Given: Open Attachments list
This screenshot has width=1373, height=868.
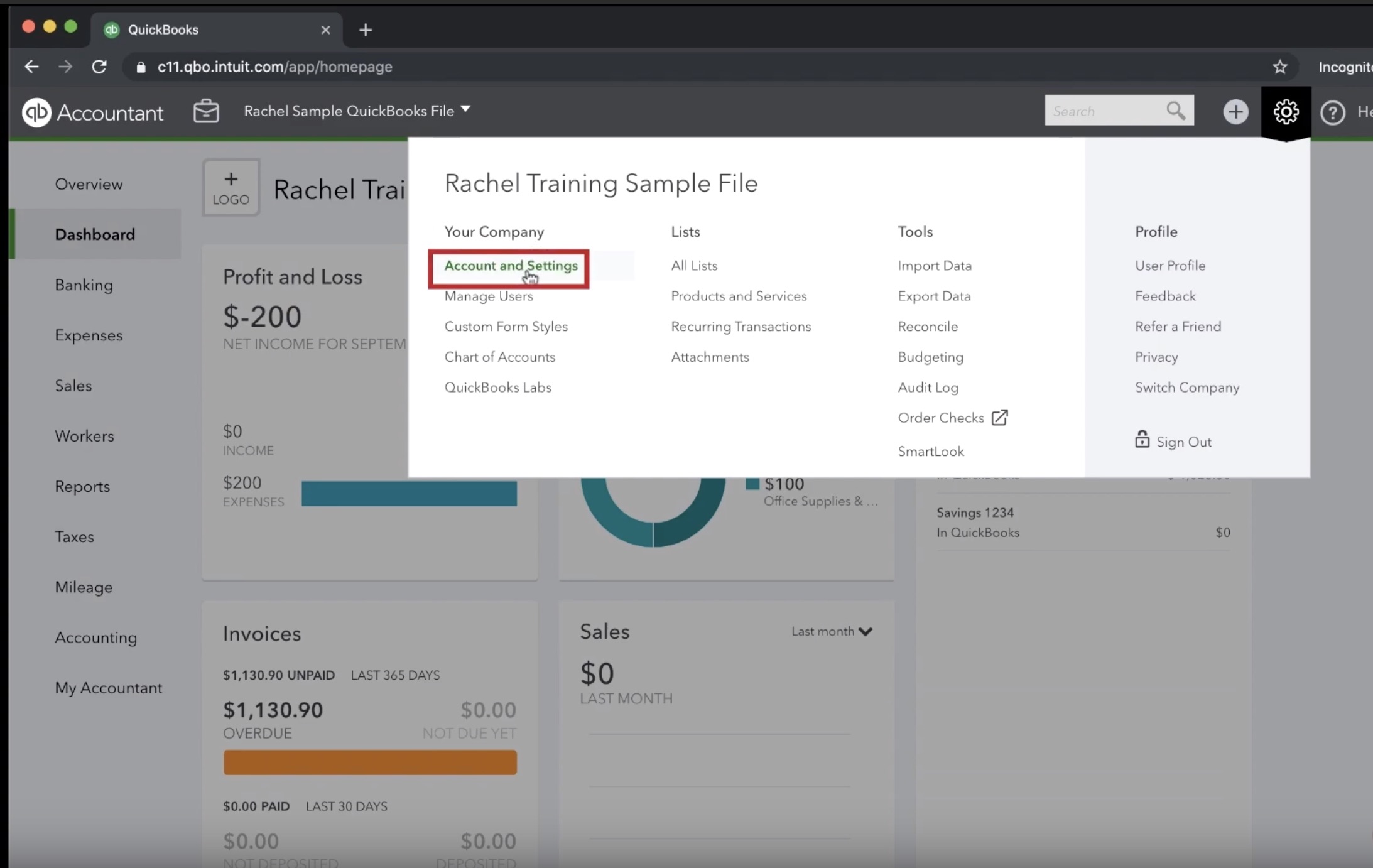Looking at the screenshot, I should 710,357.
